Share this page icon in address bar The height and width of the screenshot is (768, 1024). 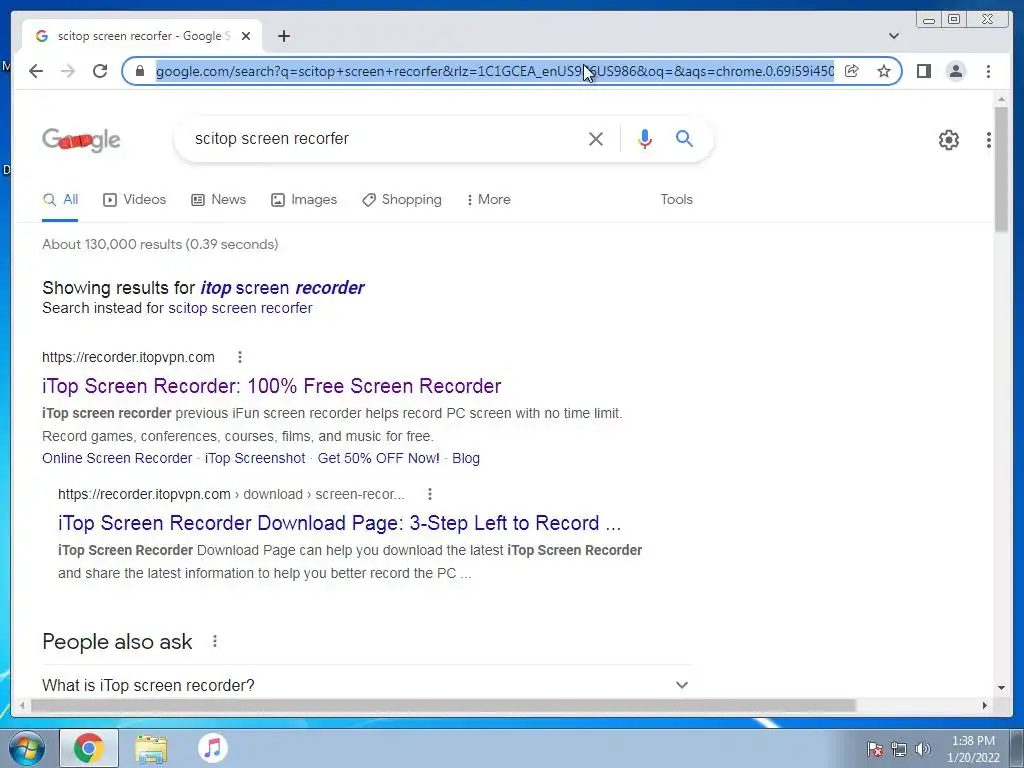[852, 71]
